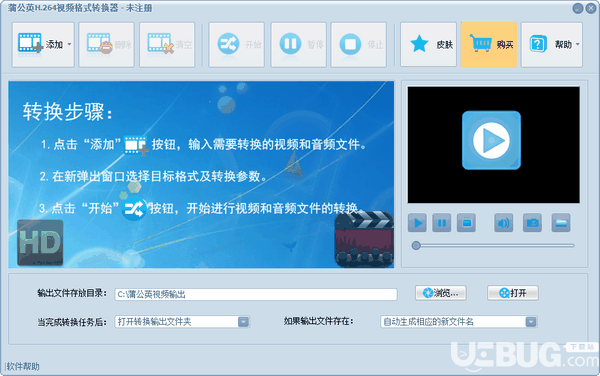Screen dimensions: 600x376
Task: Click the 购买 (Buy) cart button
Action: click(489, 45)
